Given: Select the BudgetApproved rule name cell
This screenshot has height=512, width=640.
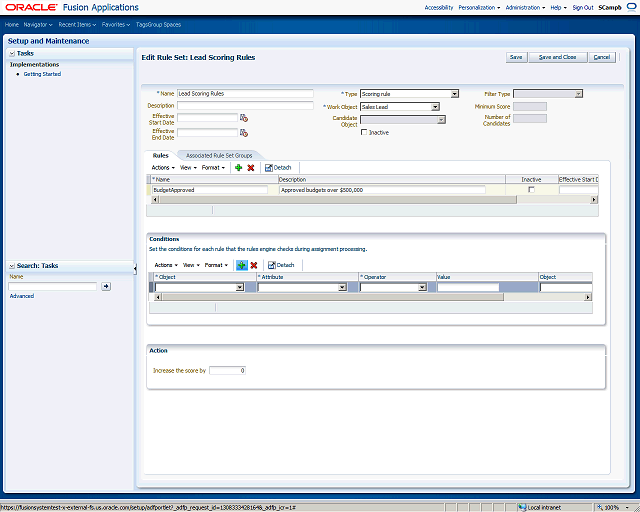Looking at the screenshot, I should pyautogui.click(x=210, y=190).
